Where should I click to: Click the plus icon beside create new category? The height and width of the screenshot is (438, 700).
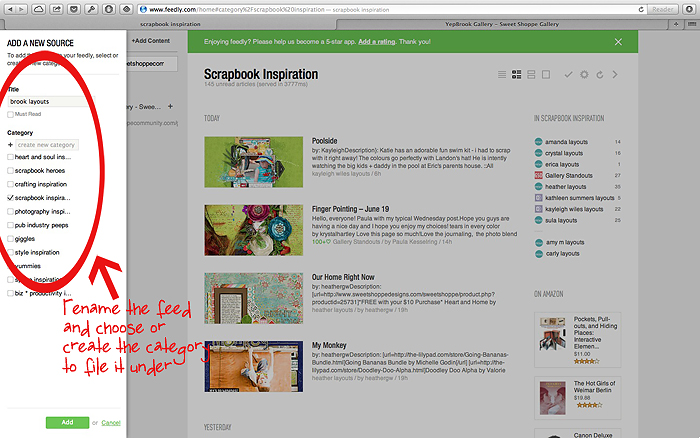pos(10,145)
